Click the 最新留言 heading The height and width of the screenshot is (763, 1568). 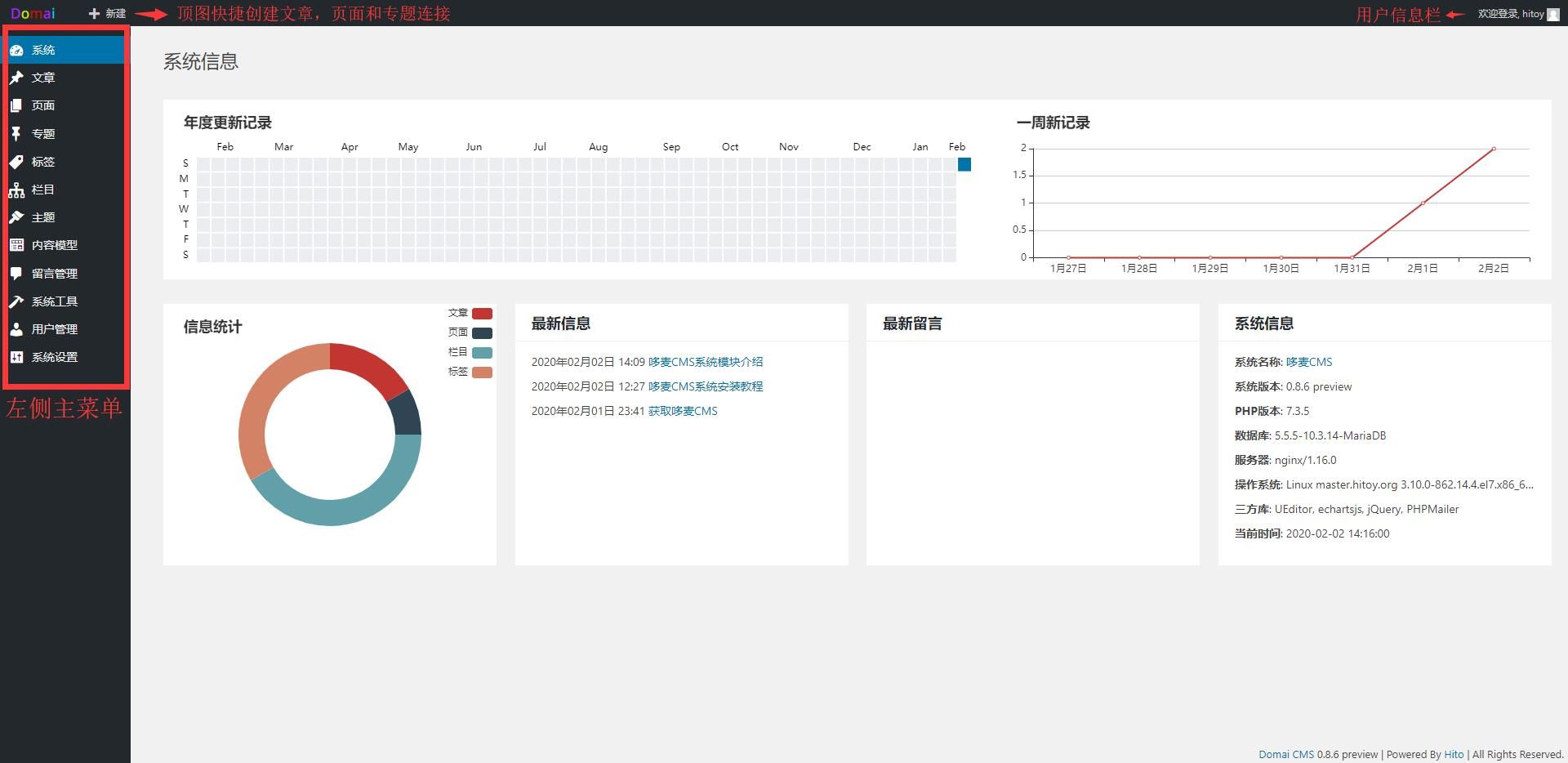[912, 323]
